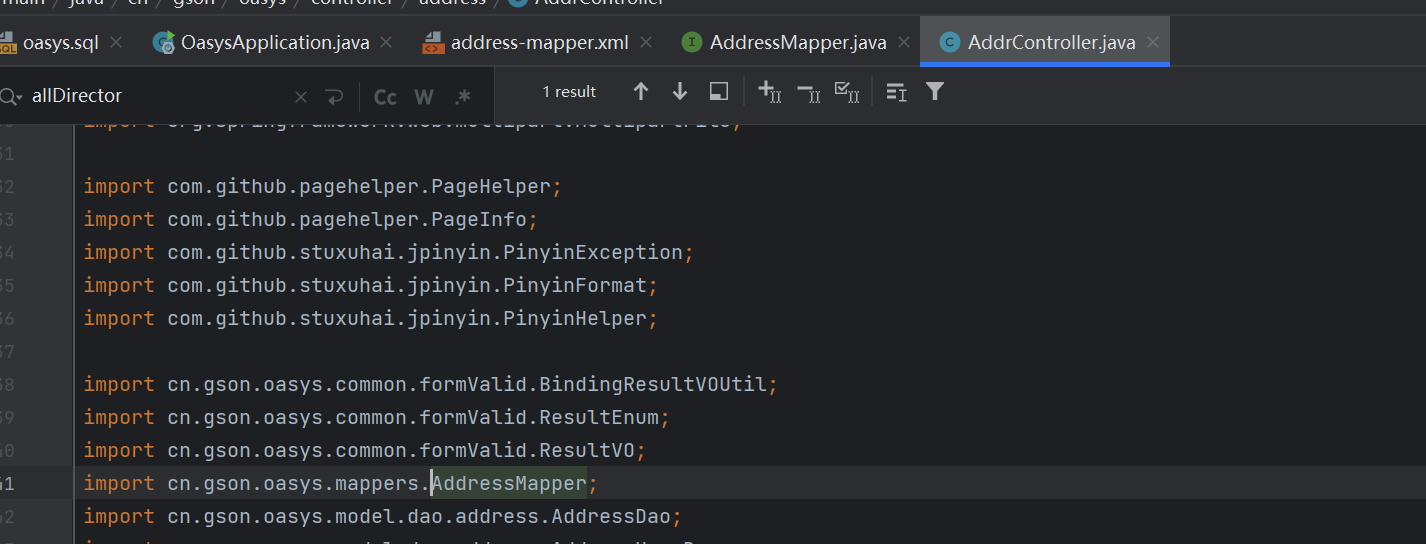The width and height of the screenshot is (1426, 544).
Task: Close the oasys.sql tab
Action: (x=116, y=43)
